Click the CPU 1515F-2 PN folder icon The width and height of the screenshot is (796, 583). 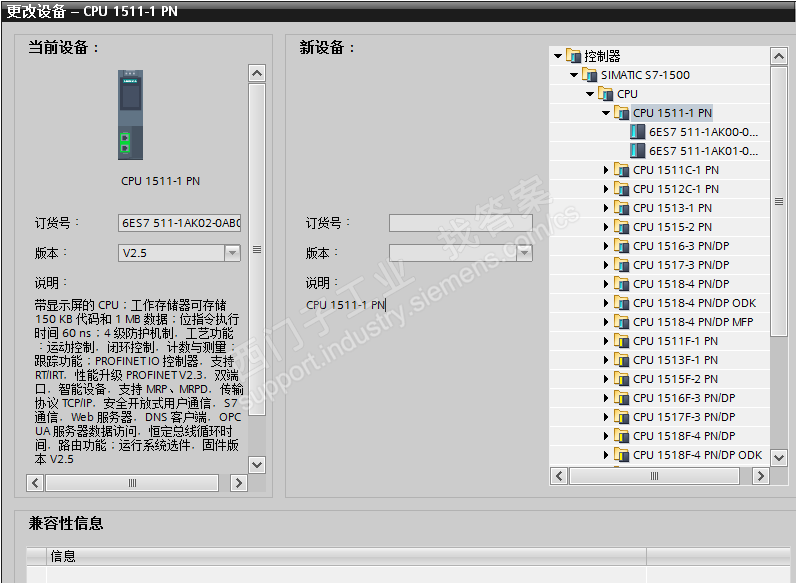[622, 379]
